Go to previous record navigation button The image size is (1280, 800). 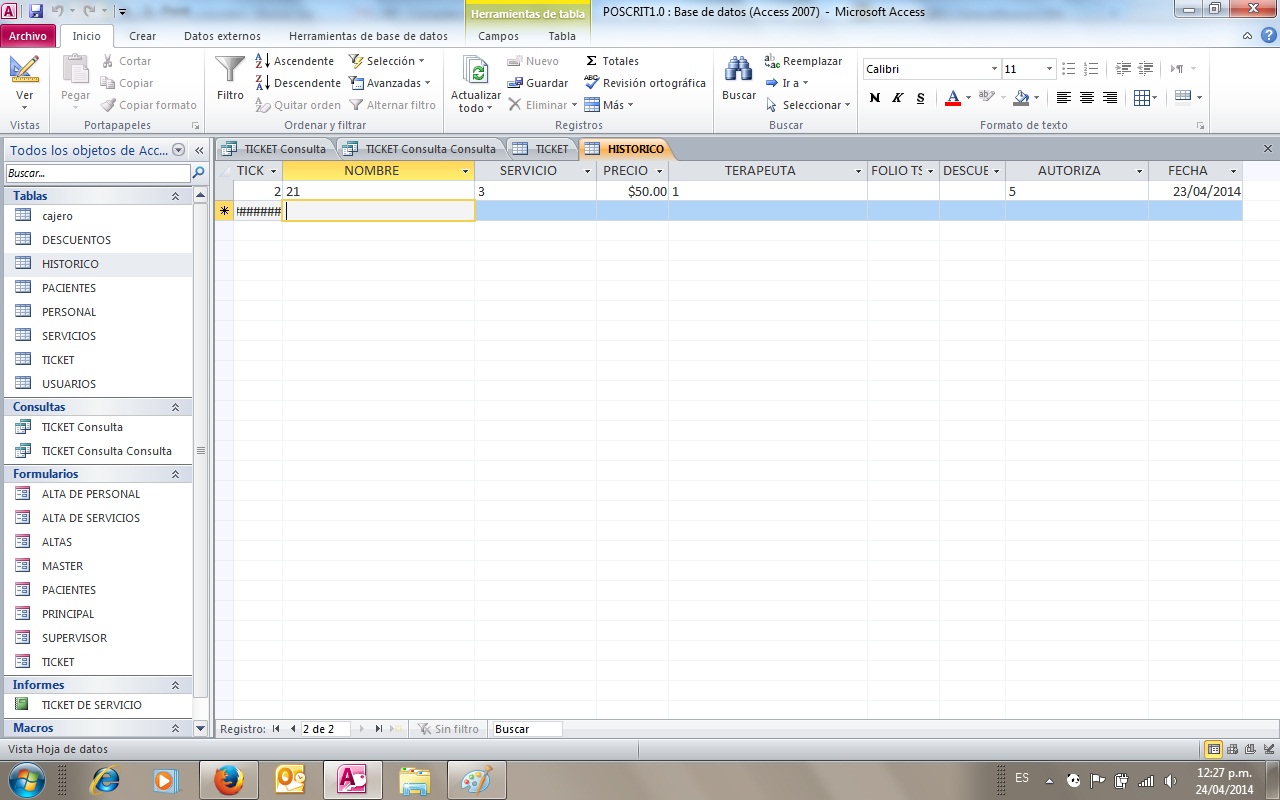[293, 729]
